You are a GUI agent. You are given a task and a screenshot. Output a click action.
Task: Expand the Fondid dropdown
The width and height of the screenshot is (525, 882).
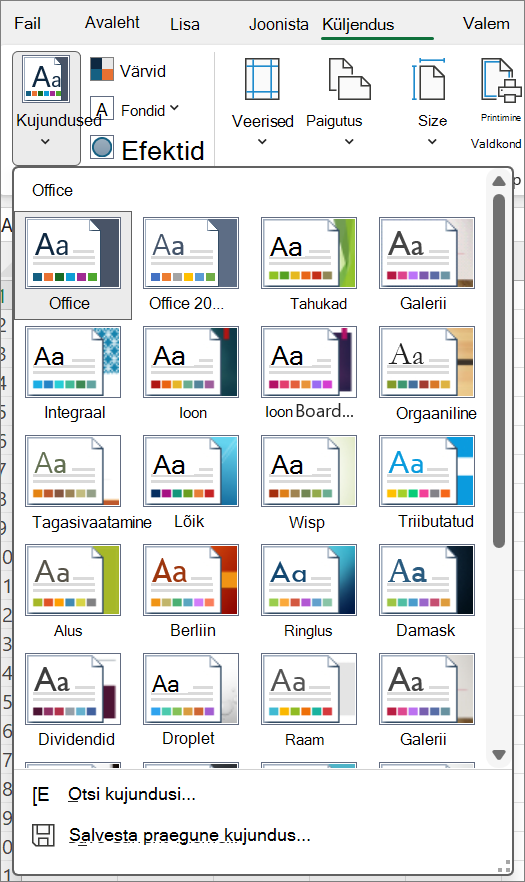point(174,107)
